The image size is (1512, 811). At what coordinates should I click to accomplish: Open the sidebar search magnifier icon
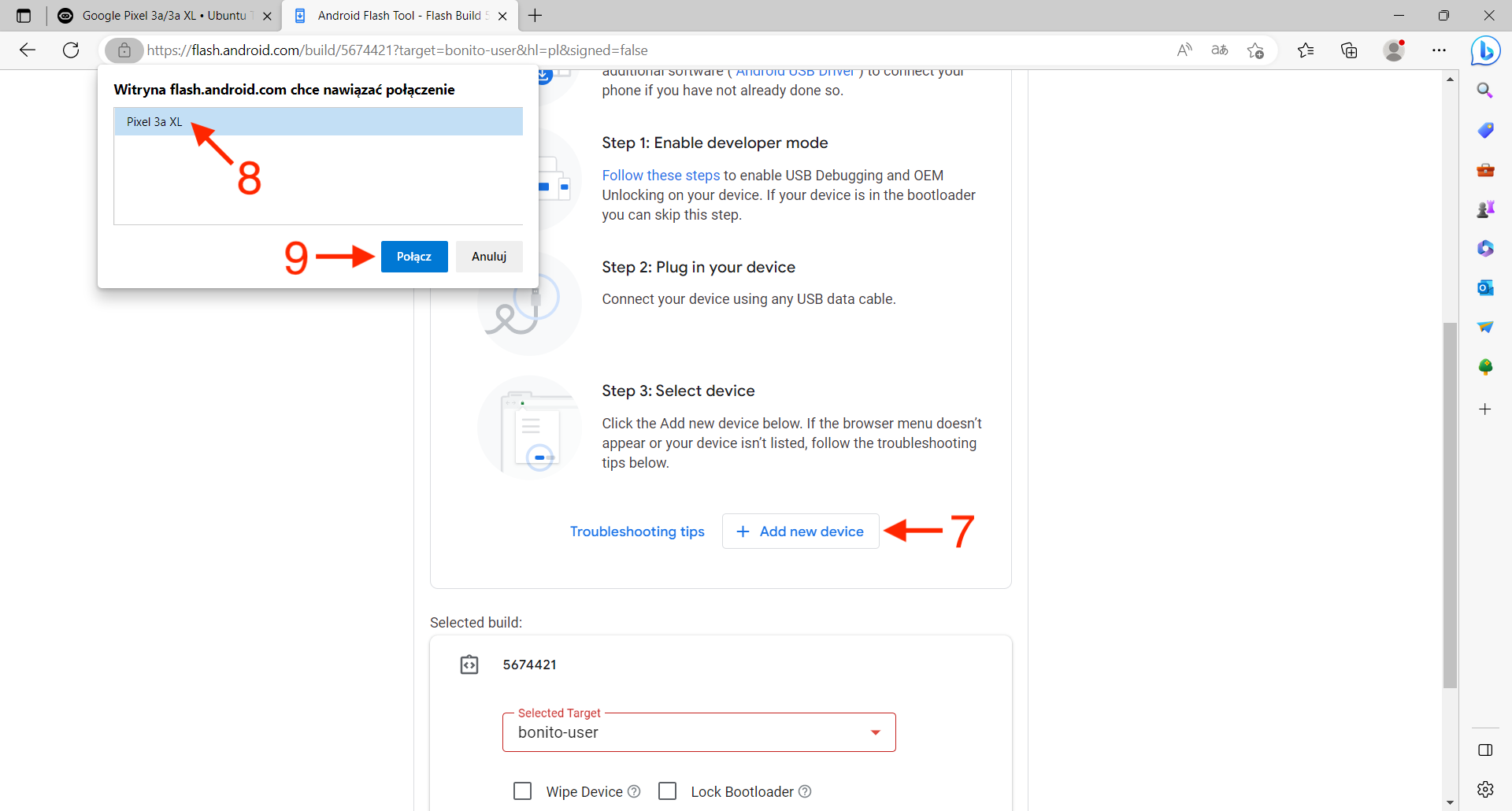pyautogui.click(x=1485, y=91)
